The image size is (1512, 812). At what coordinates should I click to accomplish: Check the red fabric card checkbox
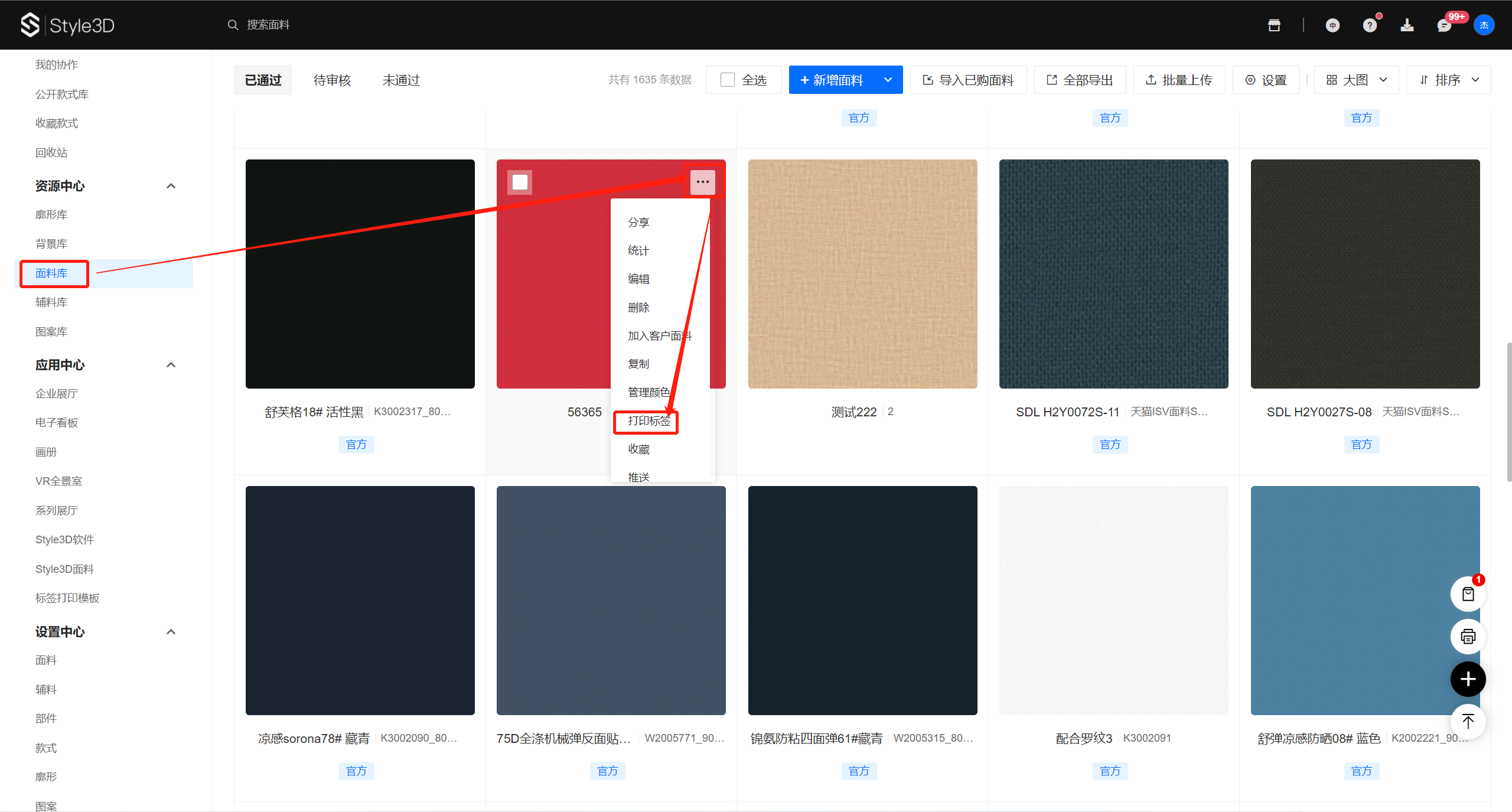pyautogui.click(x=520, y=182)
